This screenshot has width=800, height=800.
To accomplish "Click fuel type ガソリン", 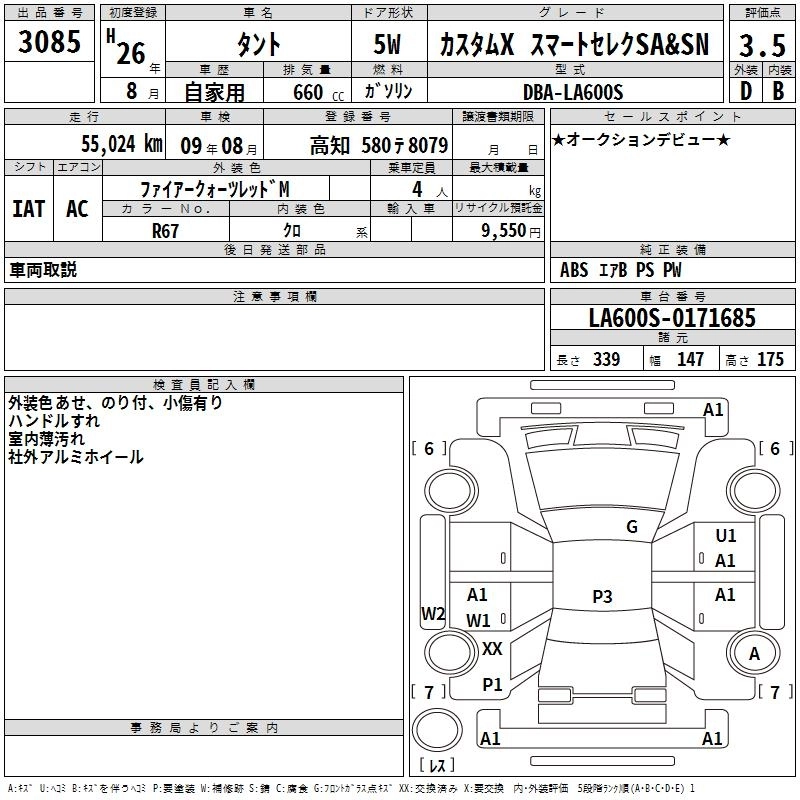I will (388, 91).
